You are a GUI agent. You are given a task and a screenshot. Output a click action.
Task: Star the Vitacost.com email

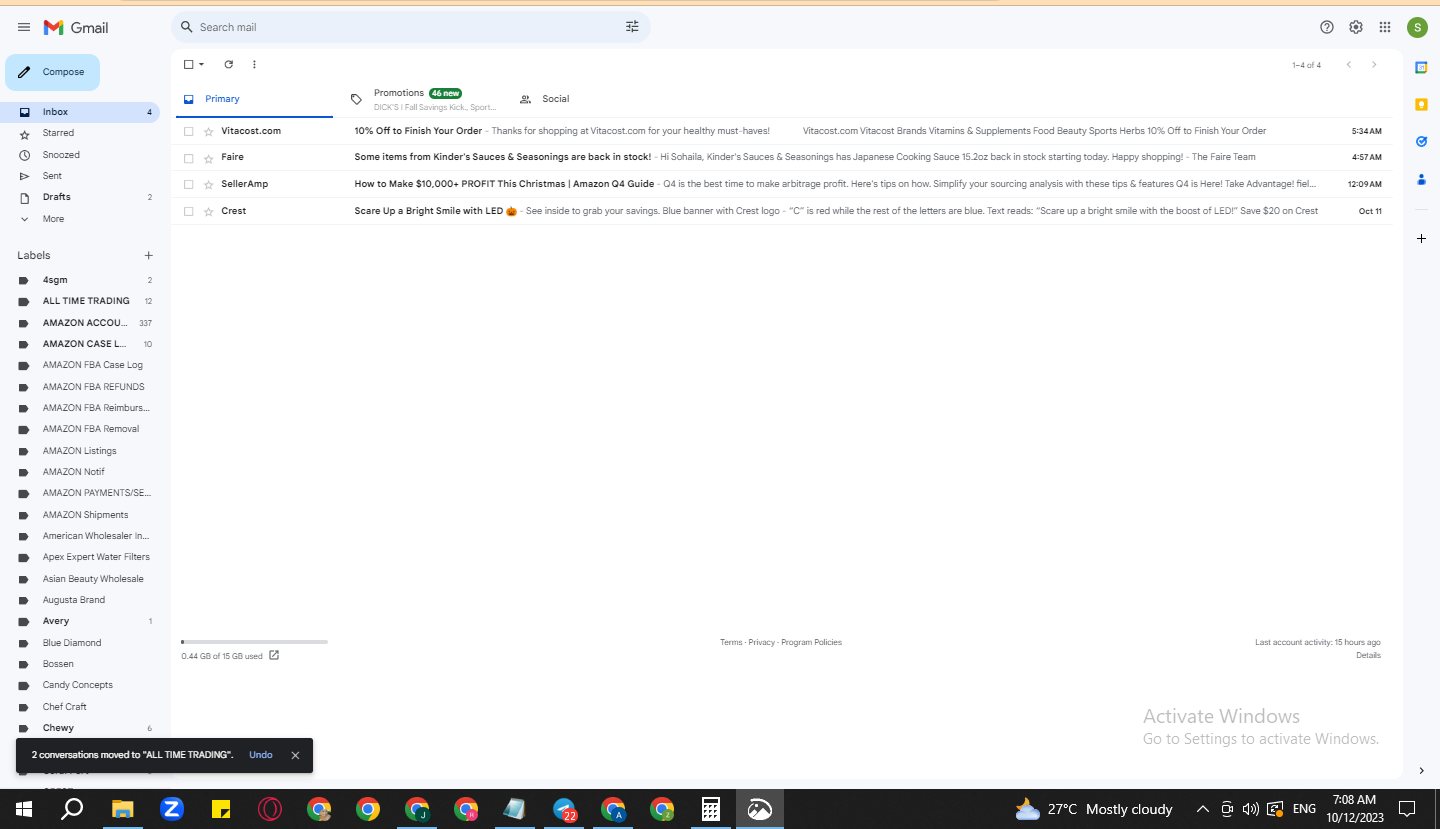208,131
